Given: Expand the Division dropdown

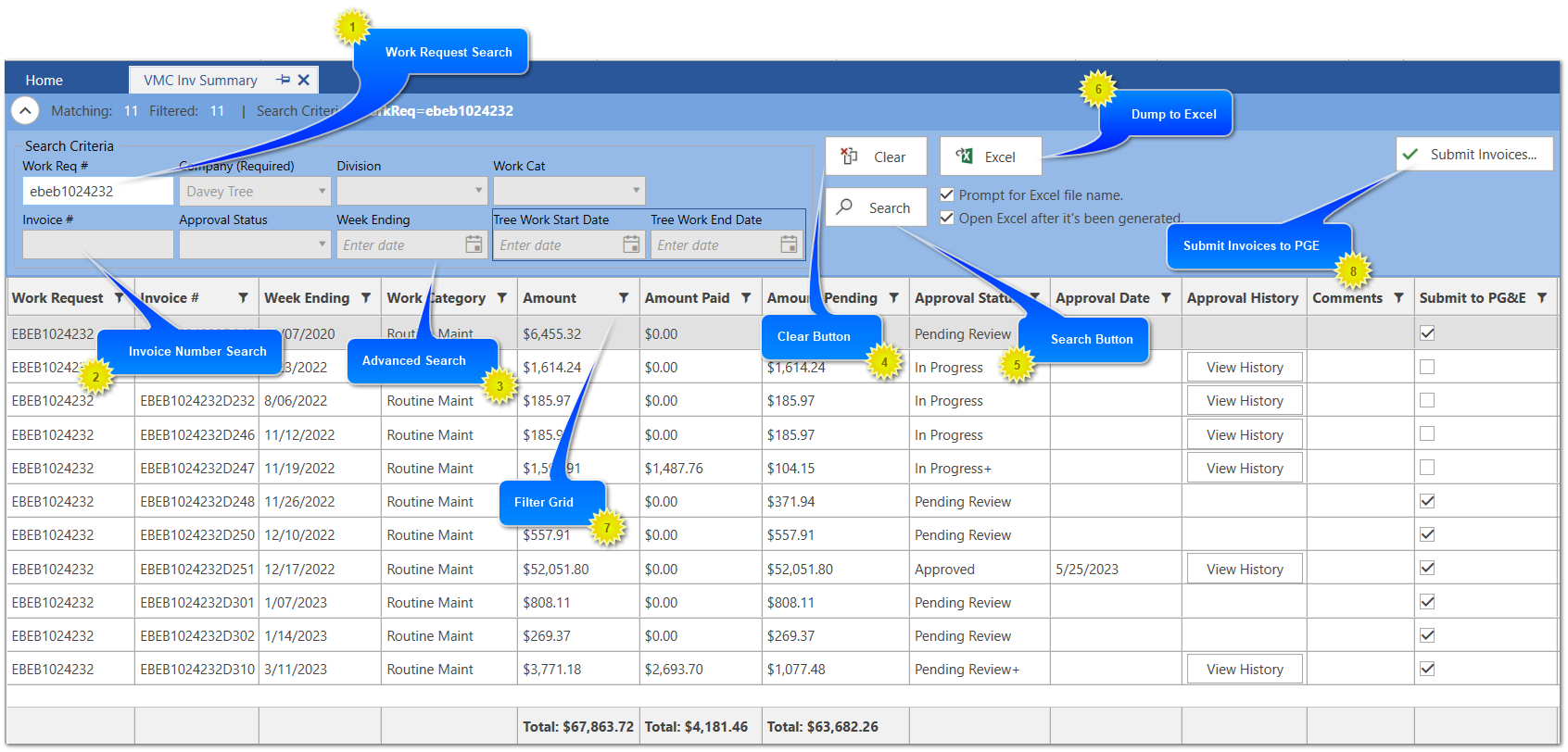Looking at the screenshot, I should click(x=479, y=191).
